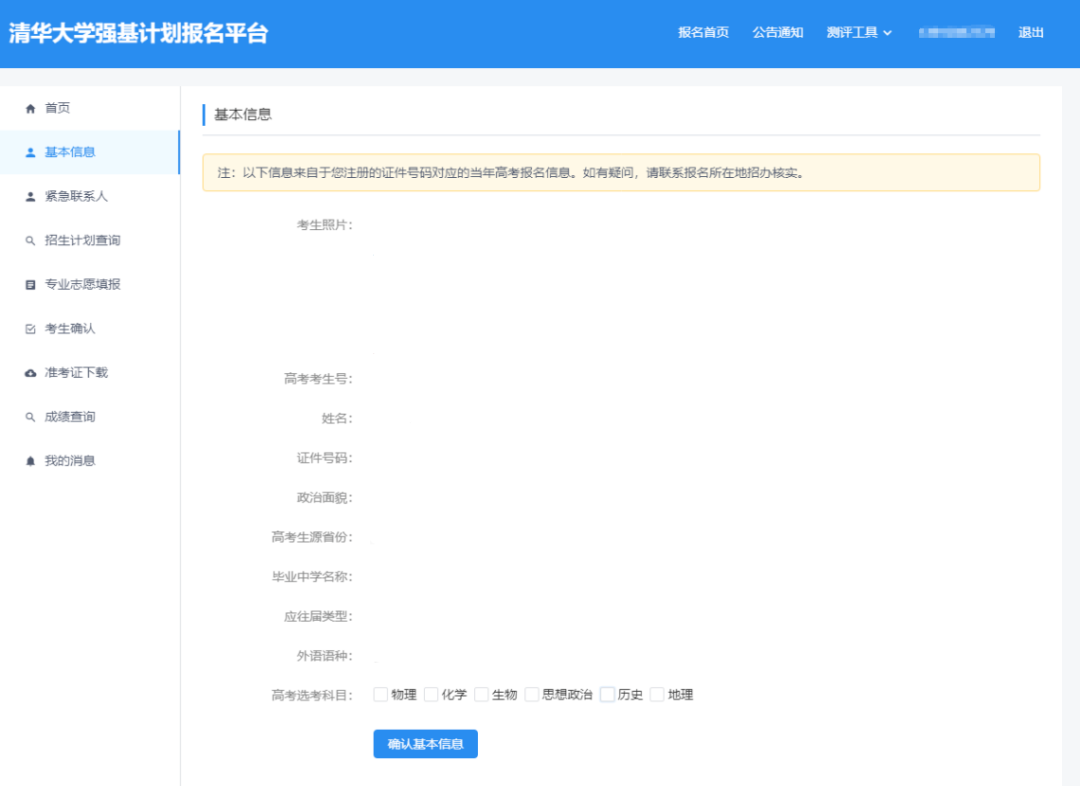This screenshot has width=1080, height=786.
Task: Click the checkmark icon for 考生确认
Action: coord(31,328)
